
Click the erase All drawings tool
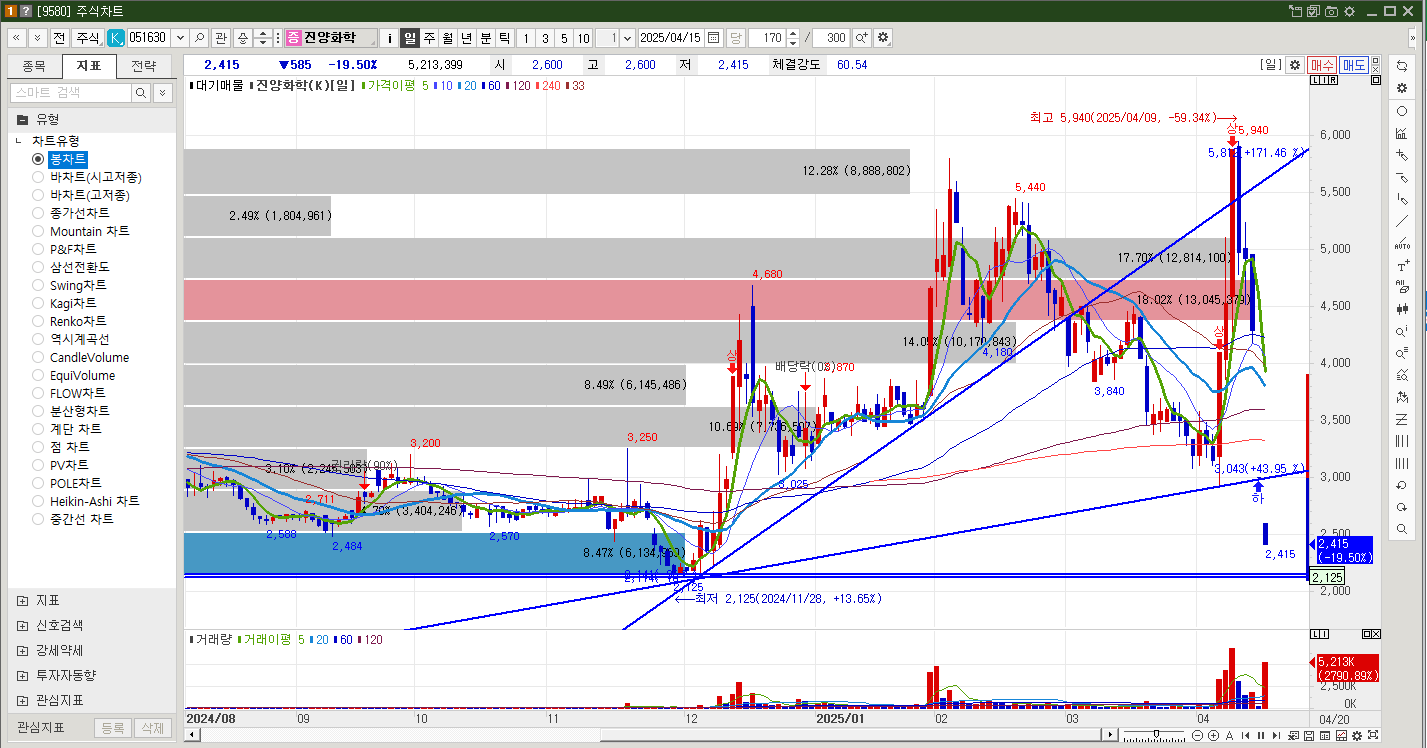(1402, 287)
